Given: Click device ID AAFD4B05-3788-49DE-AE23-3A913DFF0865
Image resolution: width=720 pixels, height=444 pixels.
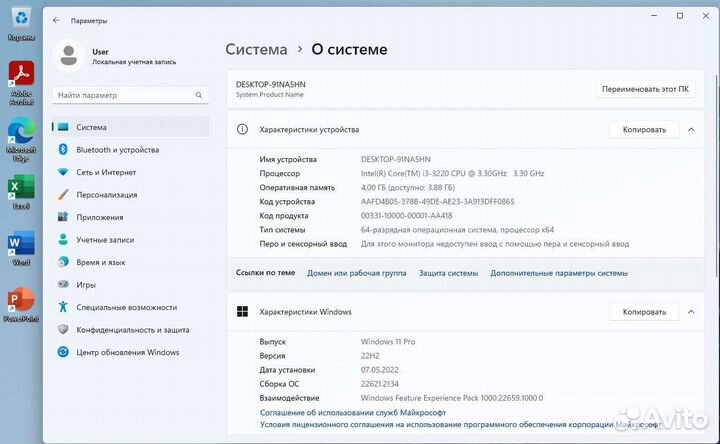Looking at the screenshot, I should tap(438, 202).
